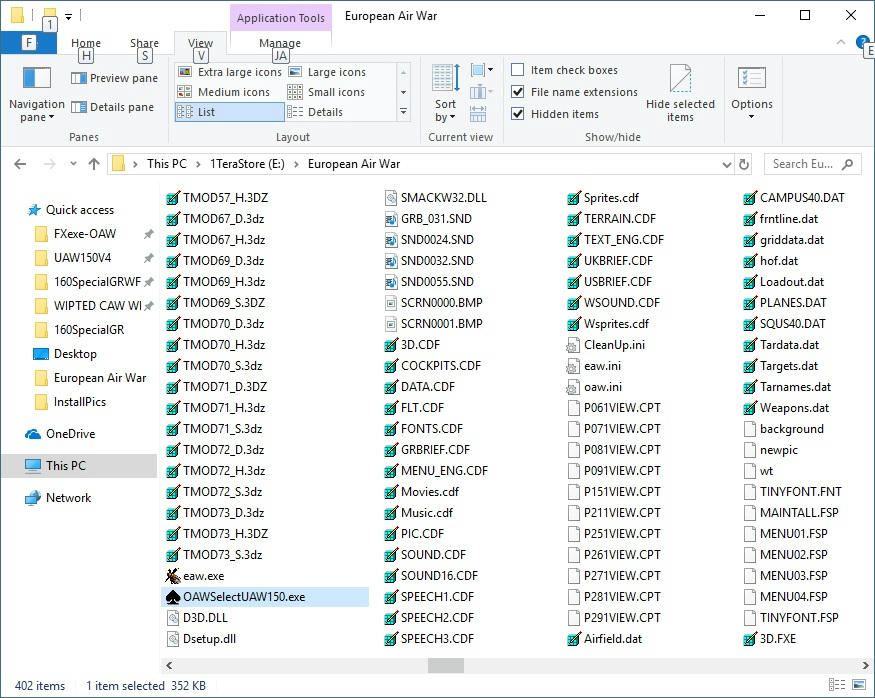
Task: Select the CAMPUS40.DAT file icon
Action: tap(750, 198)
